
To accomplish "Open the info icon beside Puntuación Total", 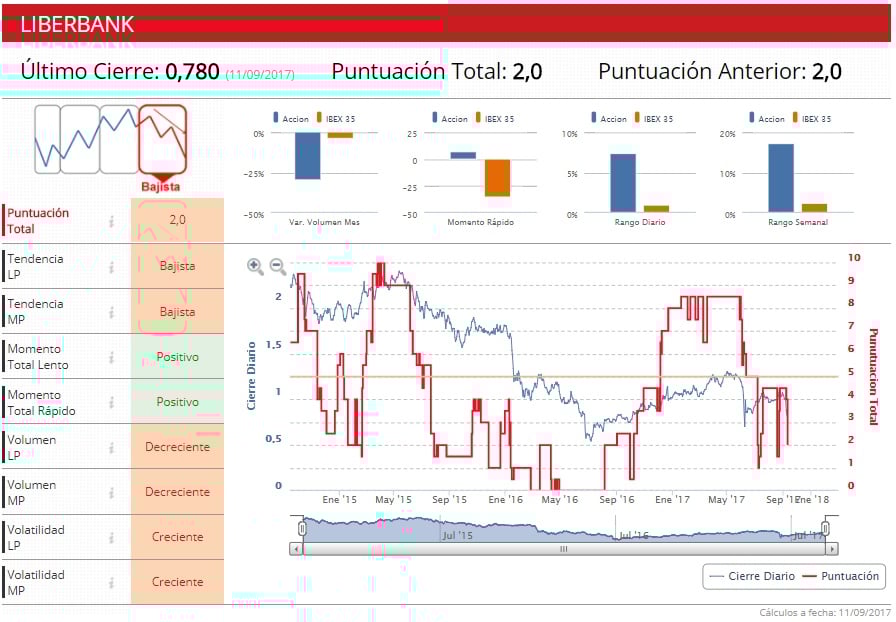I will (111, 221).
